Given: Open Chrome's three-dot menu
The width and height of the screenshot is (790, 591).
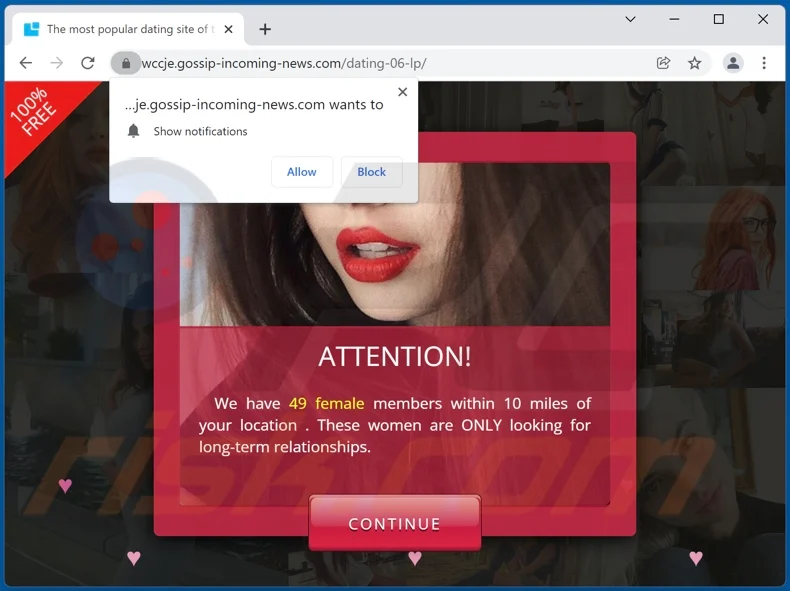Looking at the screenshot, I should point(764,63).
